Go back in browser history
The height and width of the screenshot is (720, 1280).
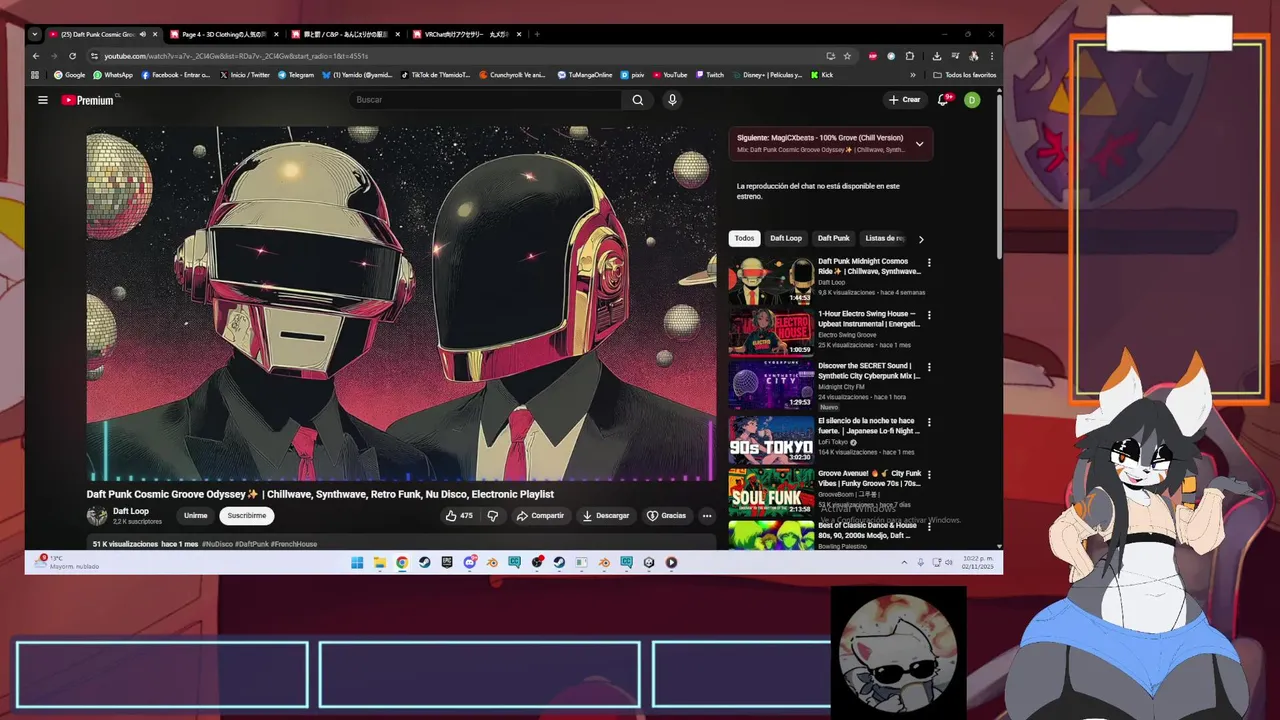[x=36, y=56]
